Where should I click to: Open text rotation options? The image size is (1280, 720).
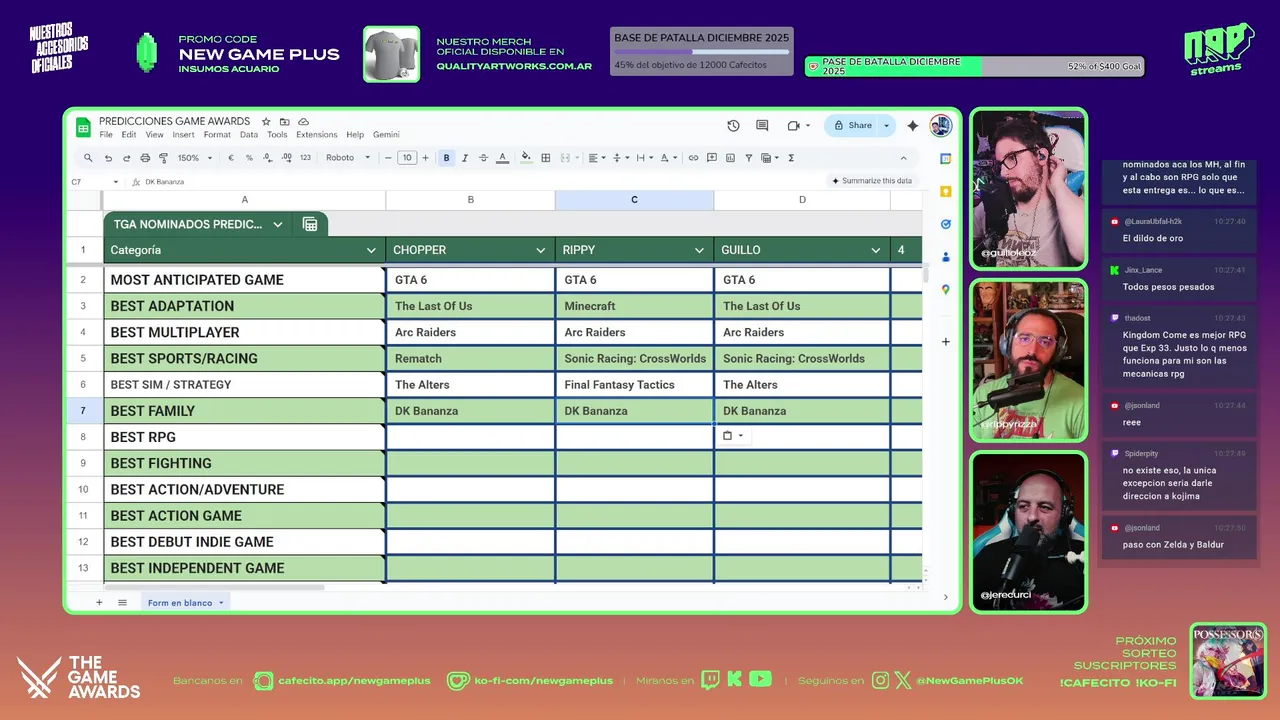pos(668,158)
